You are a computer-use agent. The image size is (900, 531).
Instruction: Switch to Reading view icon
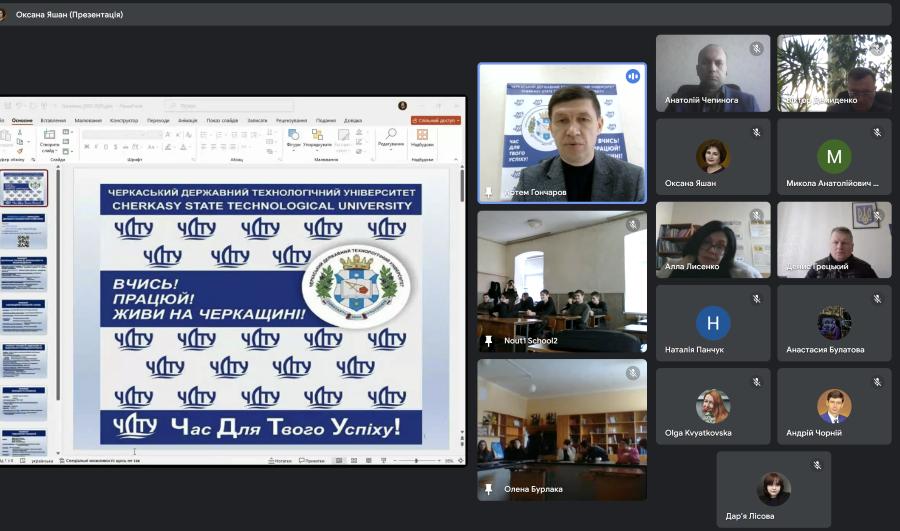[368, 460]
